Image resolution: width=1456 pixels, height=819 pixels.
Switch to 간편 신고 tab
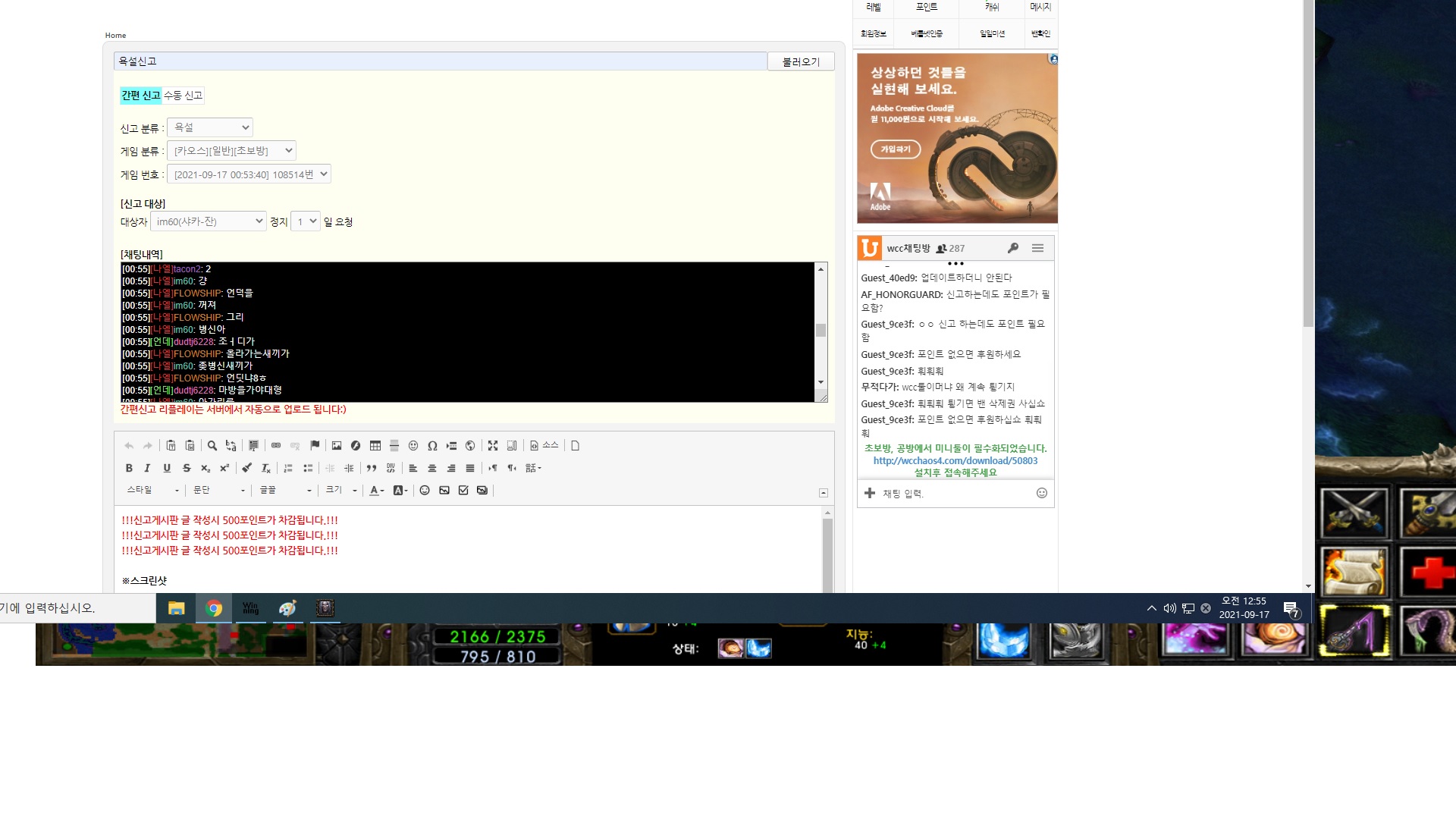pyautogui.click(x=141, y=96)
